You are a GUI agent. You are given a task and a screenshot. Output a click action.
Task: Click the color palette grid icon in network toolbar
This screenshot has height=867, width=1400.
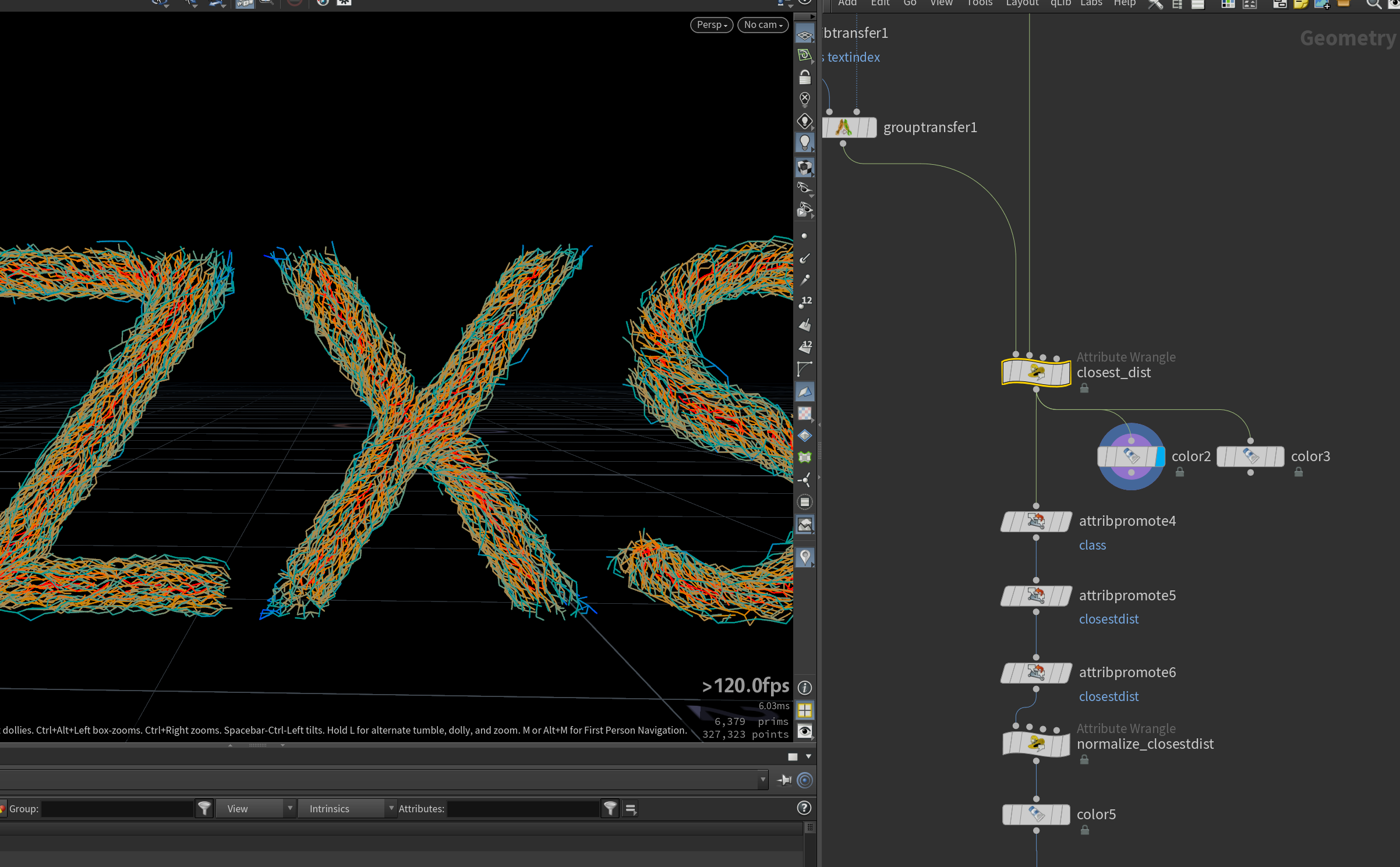pos(1228,5)
